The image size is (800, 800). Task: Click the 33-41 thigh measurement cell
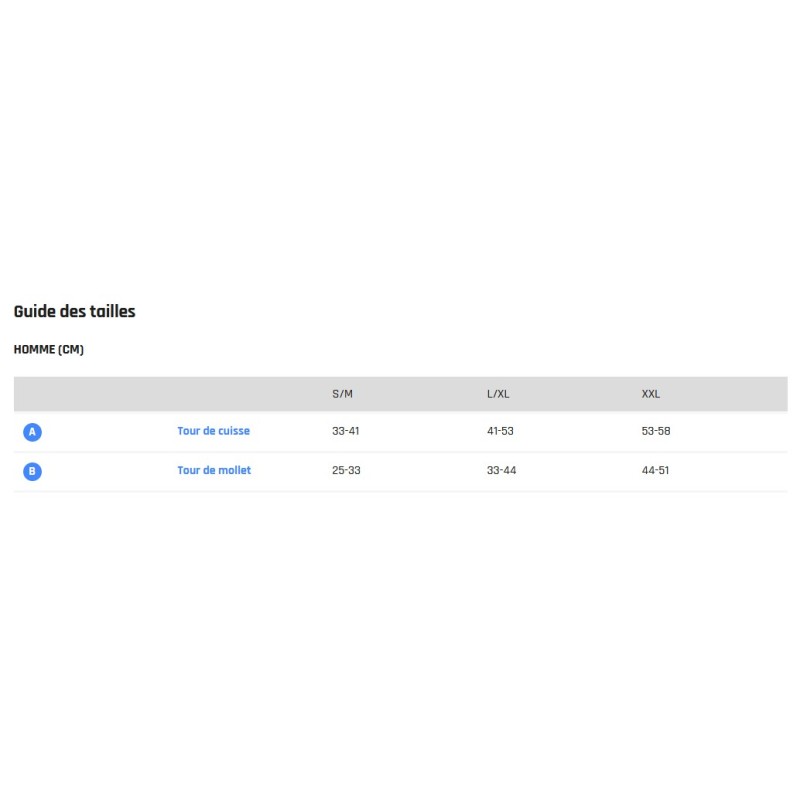pyautogui.click(x=345, y=431)
